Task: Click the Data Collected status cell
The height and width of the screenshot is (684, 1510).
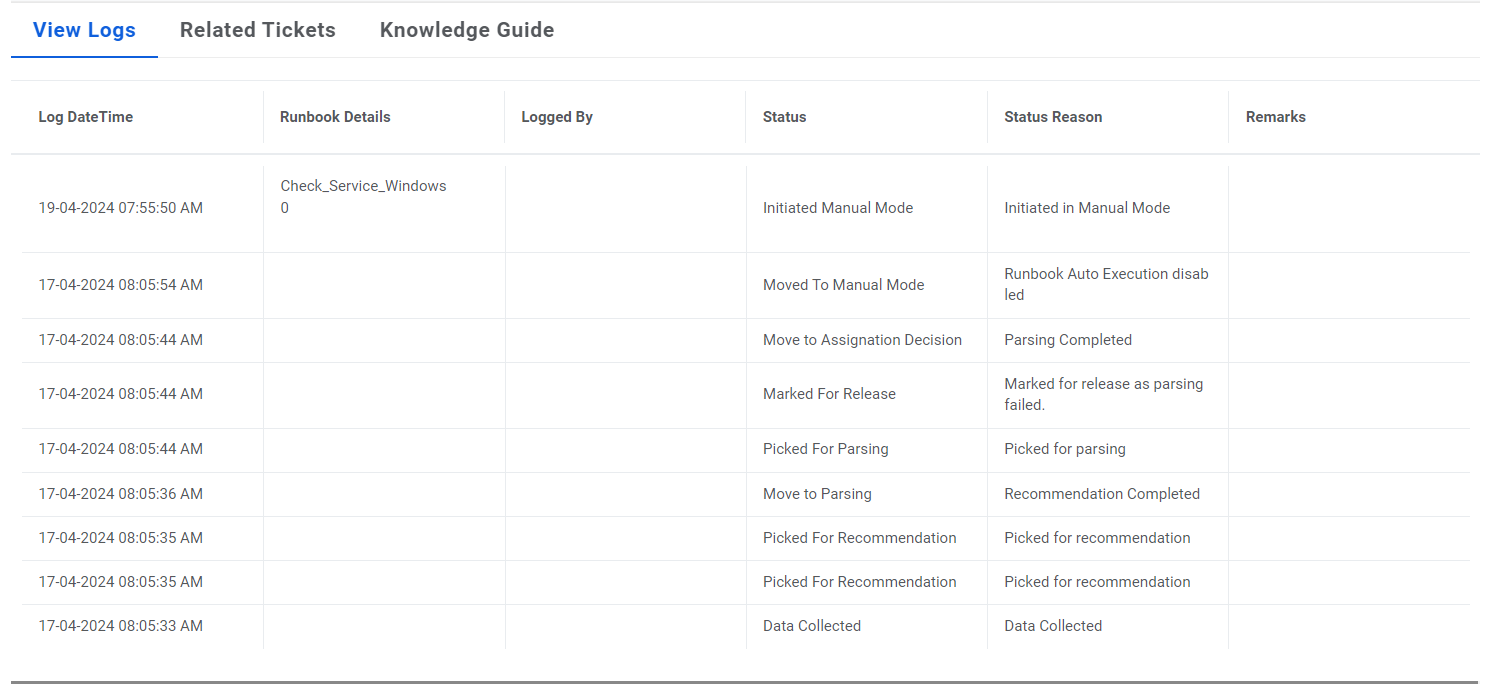Action: point(811,626)
